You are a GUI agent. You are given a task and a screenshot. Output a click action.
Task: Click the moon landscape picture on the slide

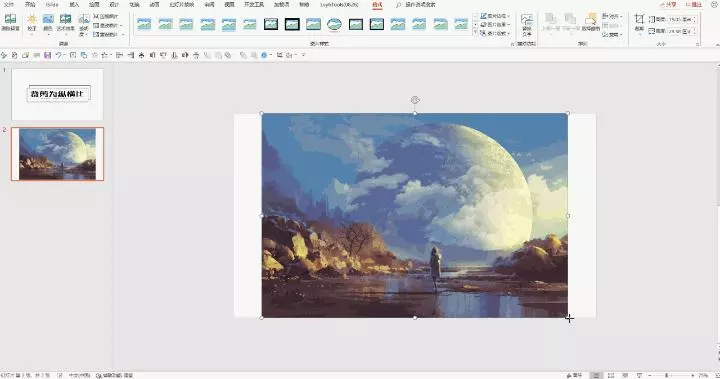point(415,215)
